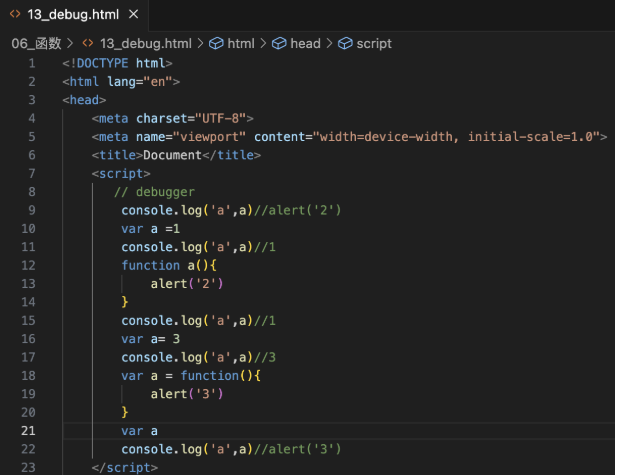Click the charset="UTF-8" attribute
623x475 pixels.
(191, 118)
